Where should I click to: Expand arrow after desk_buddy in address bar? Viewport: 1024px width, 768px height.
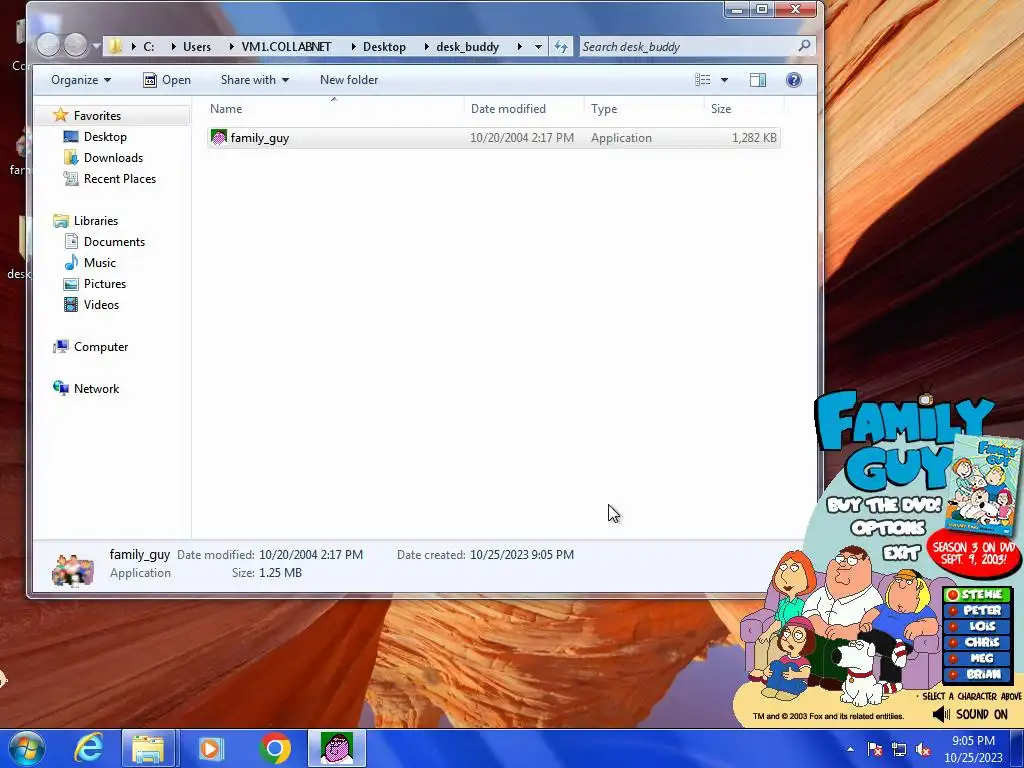tap(519, 46)
